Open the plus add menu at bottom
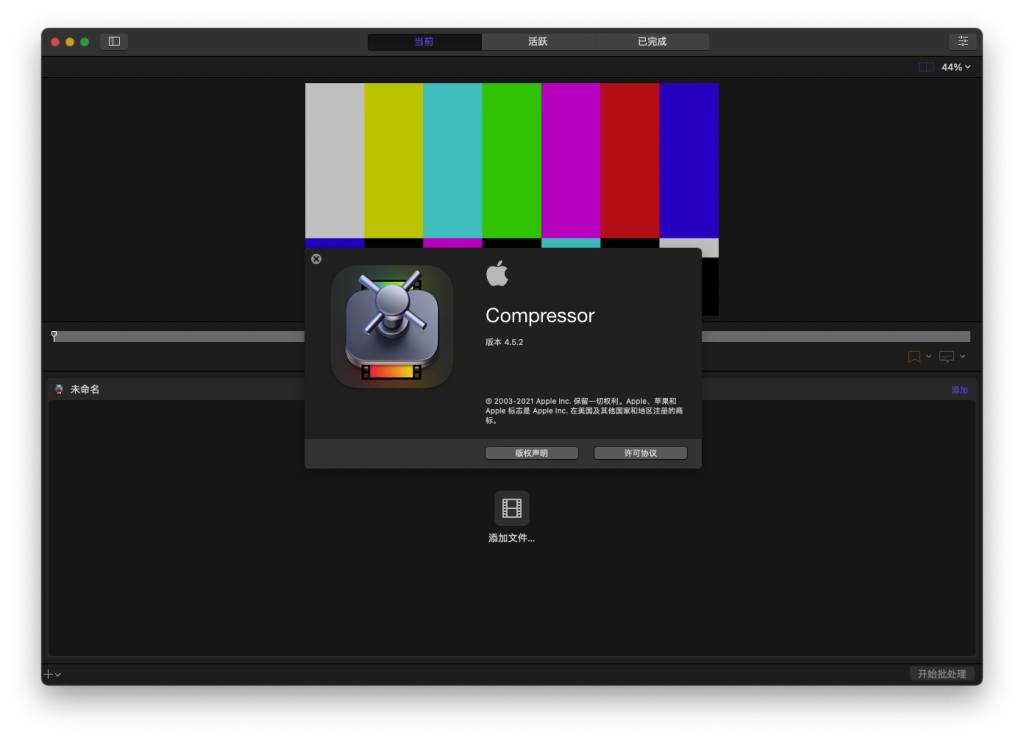The image size is (1024, 740). click(x=52, y=674)
